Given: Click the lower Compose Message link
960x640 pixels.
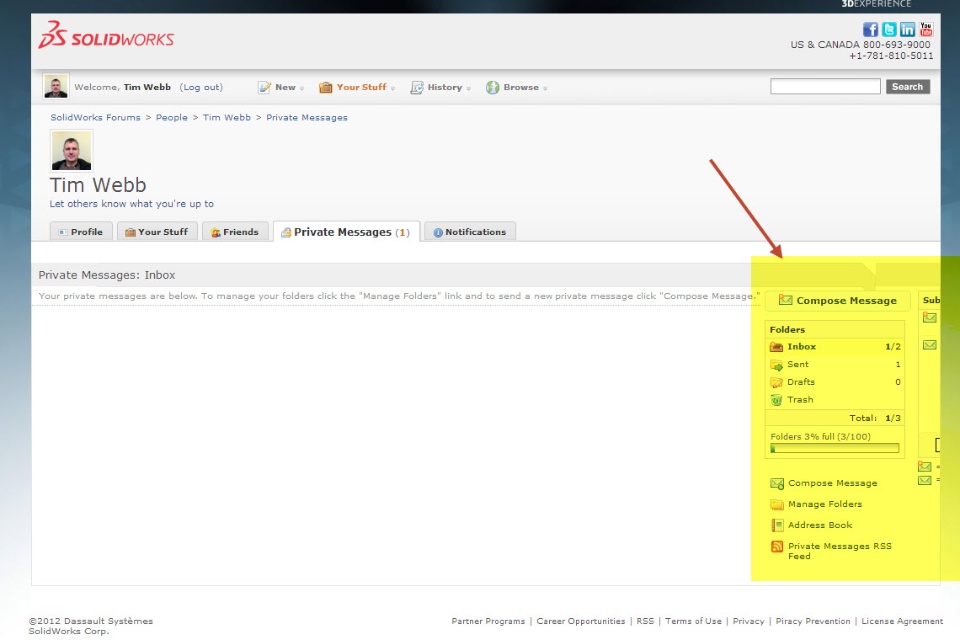Looking at the screenshot, I should (x=833, y=483).
